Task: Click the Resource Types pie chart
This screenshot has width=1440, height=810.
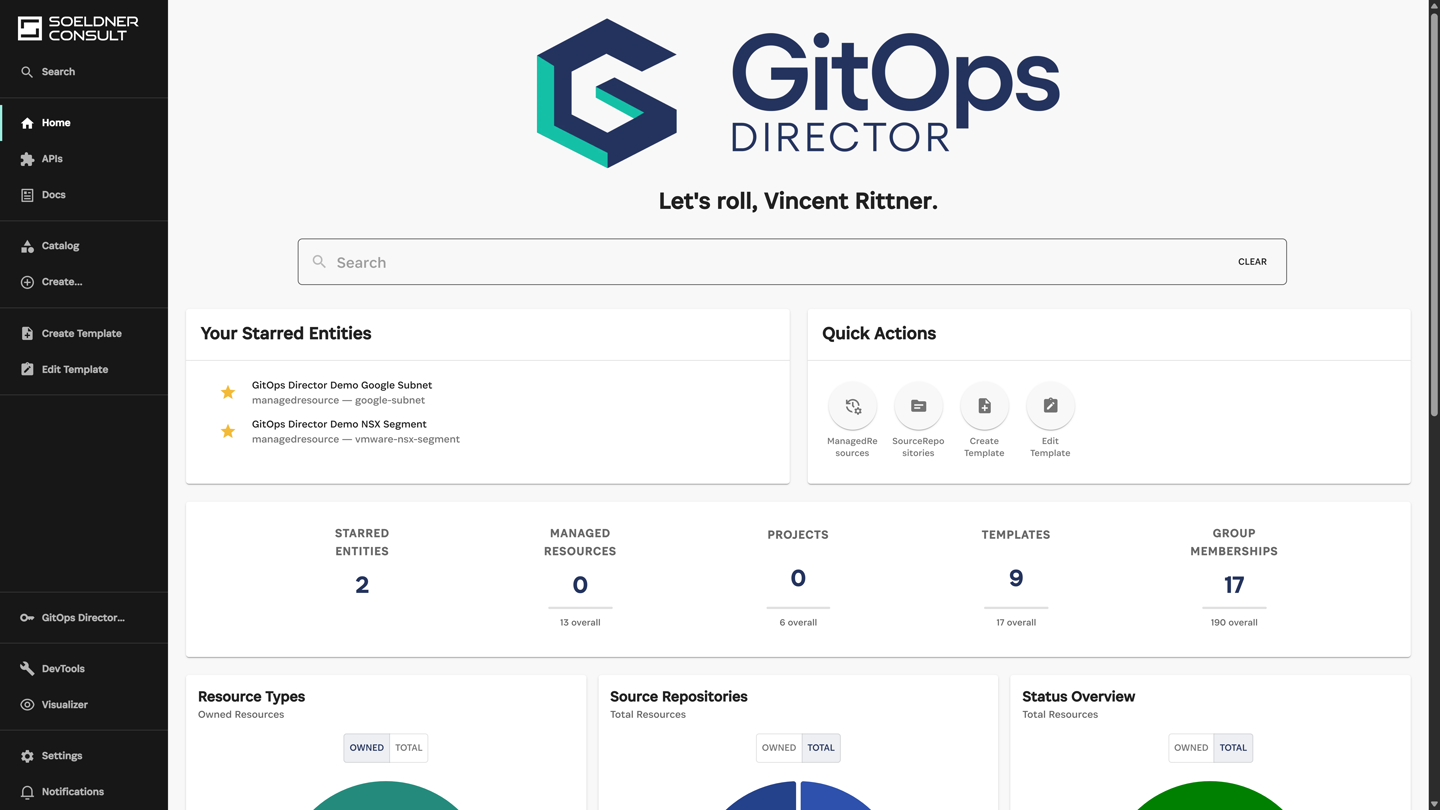Action: tap(386, 796)
